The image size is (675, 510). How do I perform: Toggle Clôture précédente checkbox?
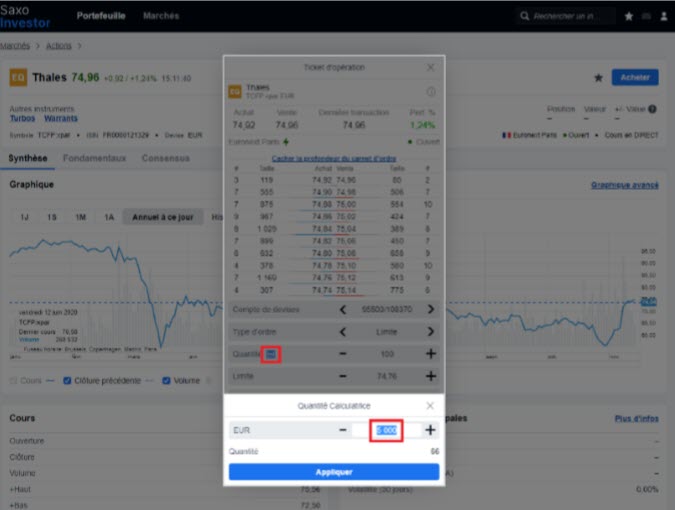[67, 380]
